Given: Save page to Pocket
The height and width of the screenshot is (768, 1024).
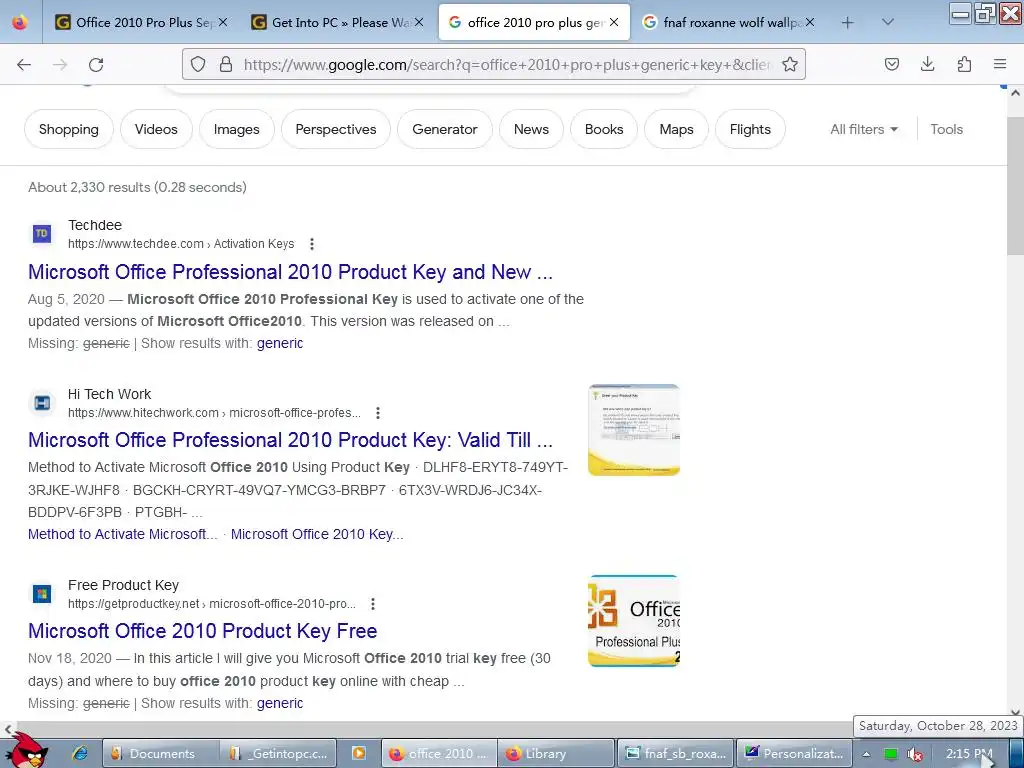Looking at the screenshot, I should coord(891,64).
